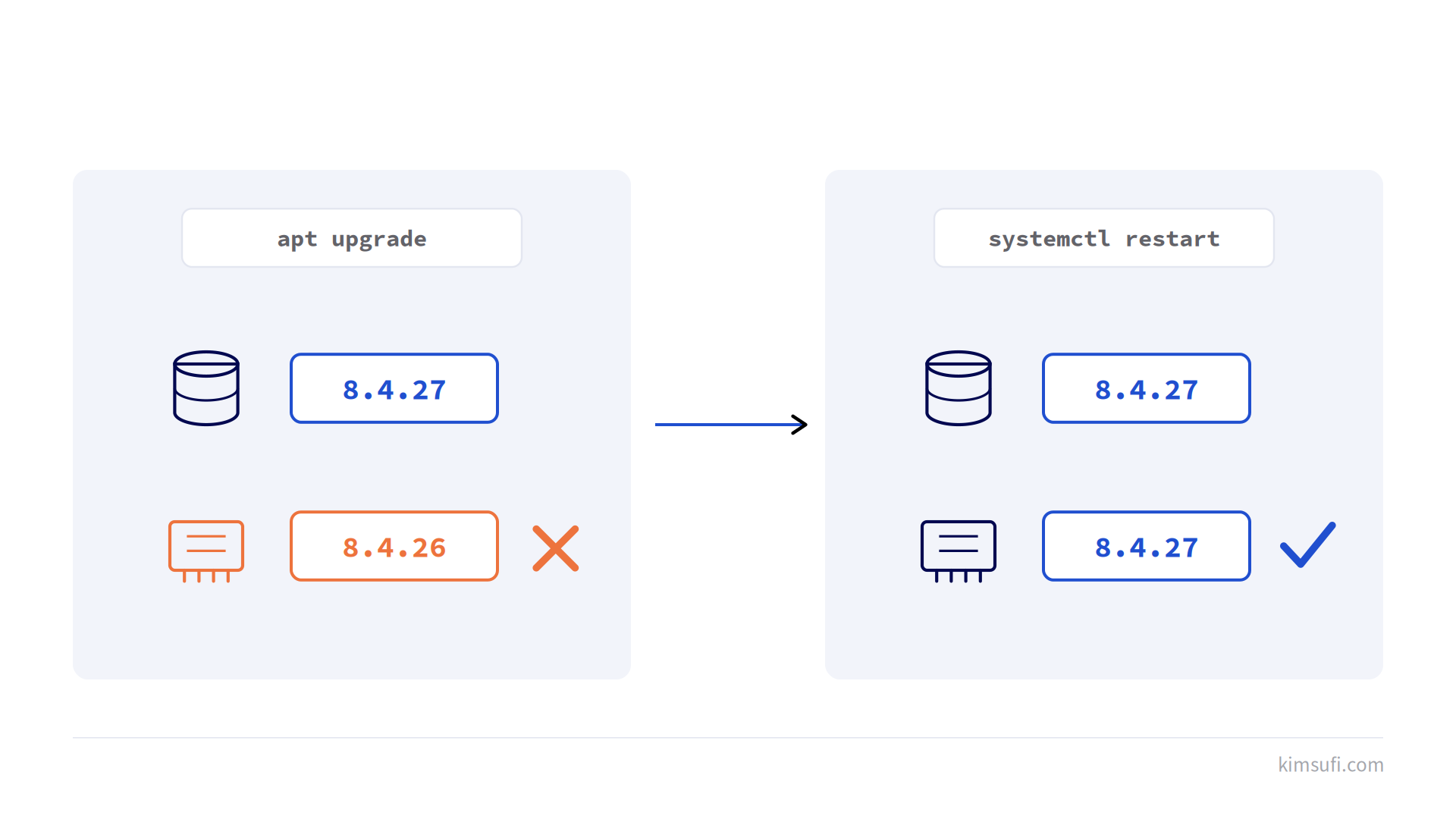This screenshot has height=819, width=1456.
Task: Click the dark blue server card icon
Action: tap(959, 551)
